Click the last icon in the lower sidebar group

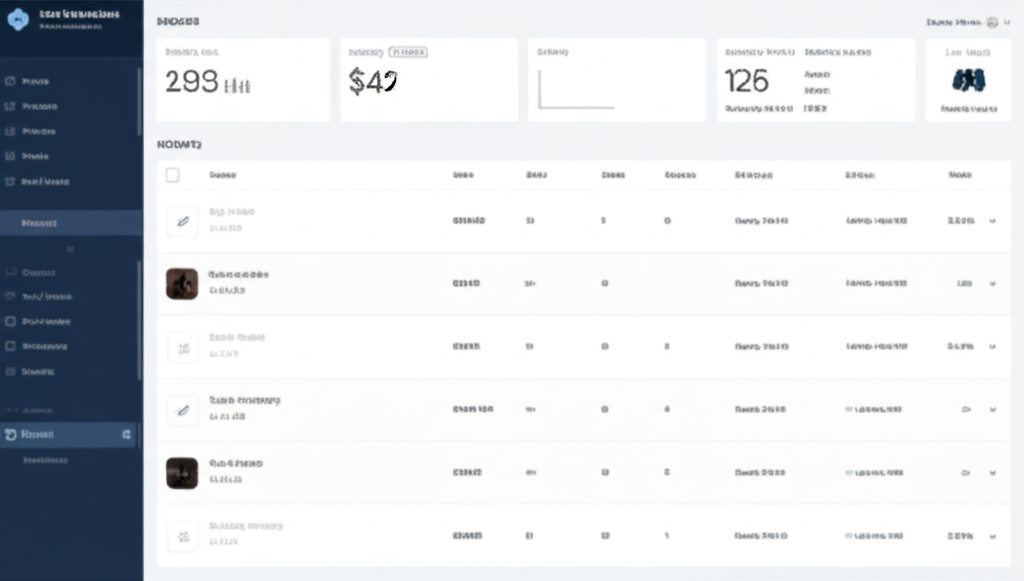10,371
